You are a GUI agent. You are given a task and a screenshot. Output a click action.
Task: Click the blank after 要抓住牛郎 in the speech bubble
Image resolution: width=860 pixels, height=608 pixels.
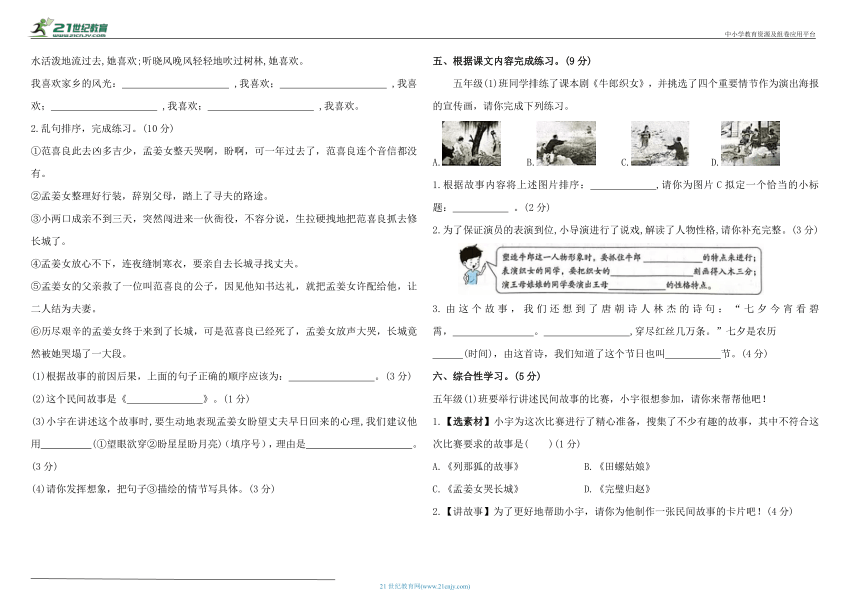pyautogui.click(x=672, y=258)
